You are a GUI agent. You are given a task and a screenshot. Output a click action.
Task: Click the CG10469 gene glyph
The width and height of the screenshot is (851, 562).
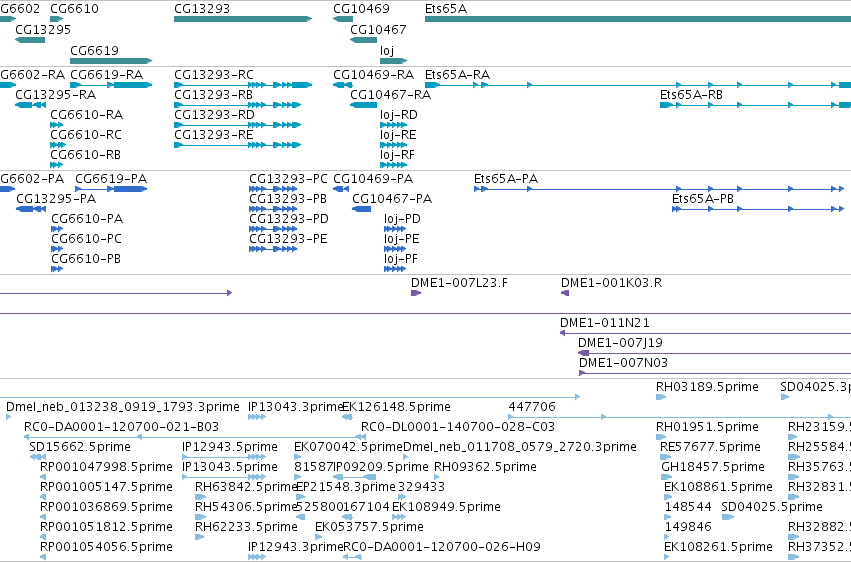point(343,19)
